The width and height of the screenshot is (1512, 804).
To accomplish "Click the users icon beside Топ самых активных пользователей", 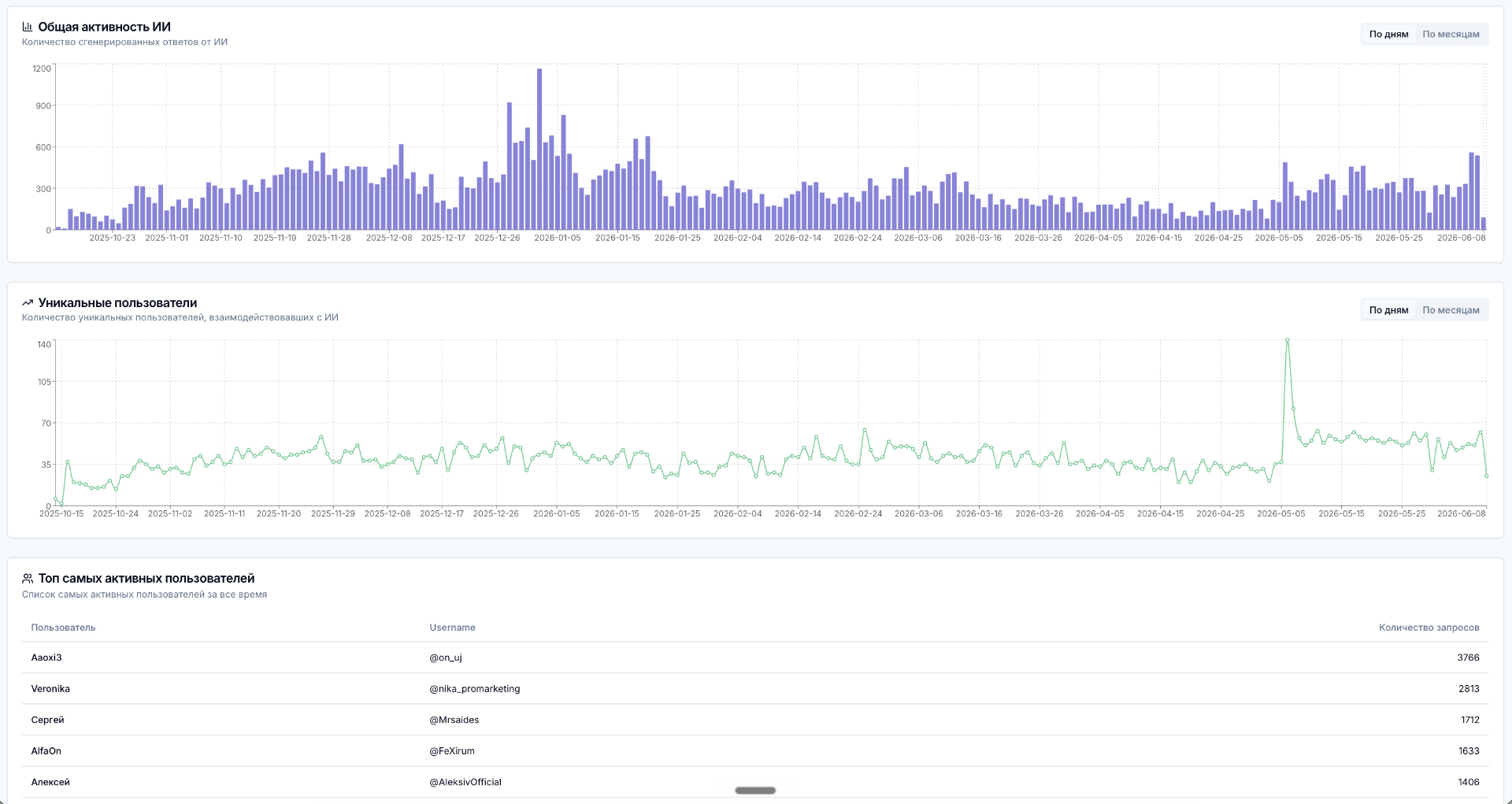I will tap(28, 578).
